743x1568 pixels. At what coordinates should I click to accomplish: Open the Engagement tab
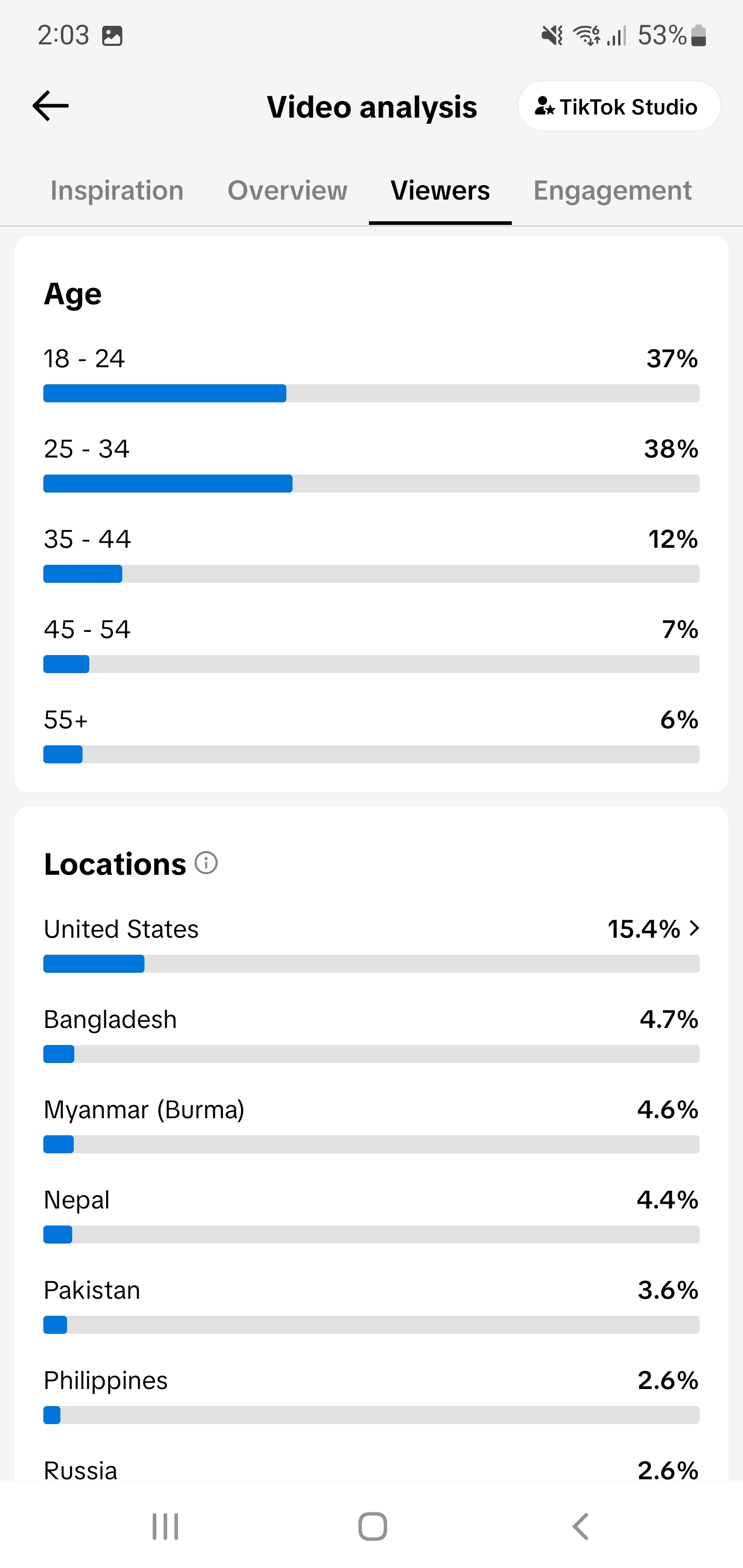[x=612, y=190]
